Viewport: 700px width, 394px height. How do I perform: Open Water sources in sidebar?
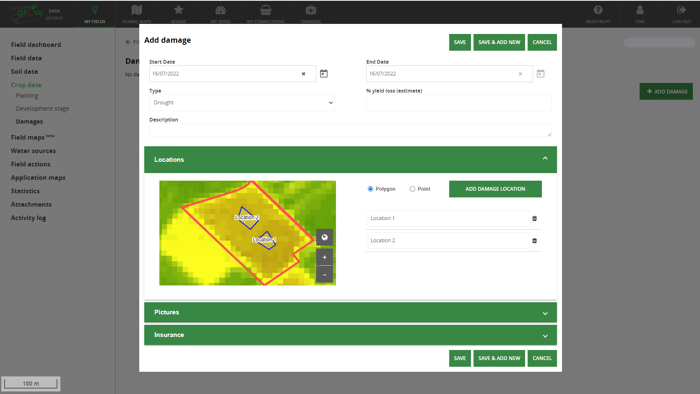click(33, 151)
